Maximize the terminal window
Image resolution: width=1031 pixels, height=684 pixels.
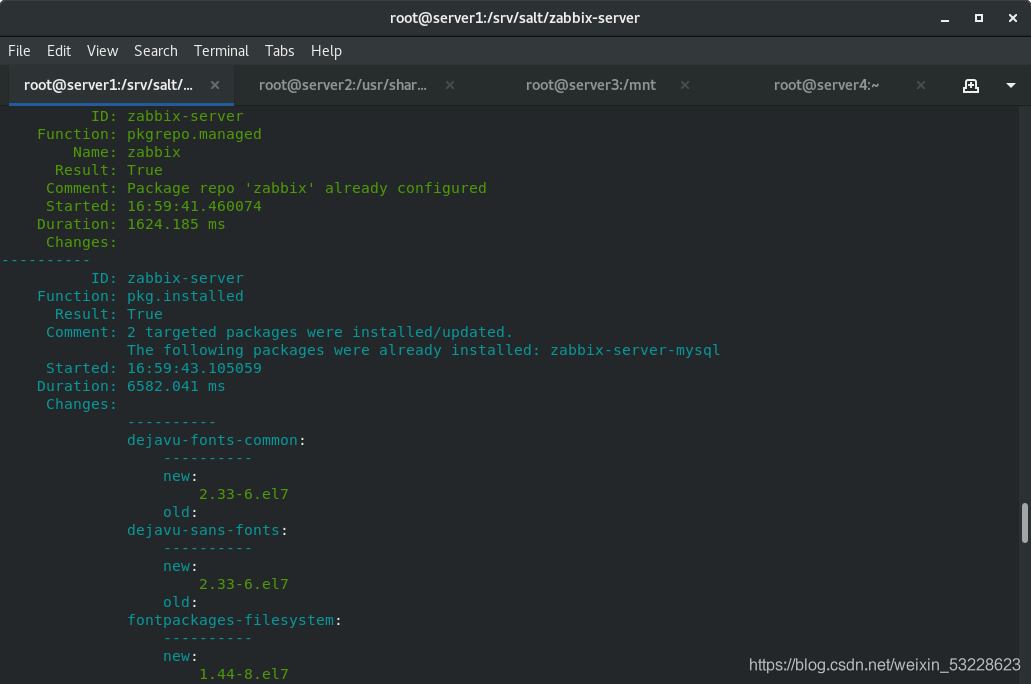tap(978, 18)
